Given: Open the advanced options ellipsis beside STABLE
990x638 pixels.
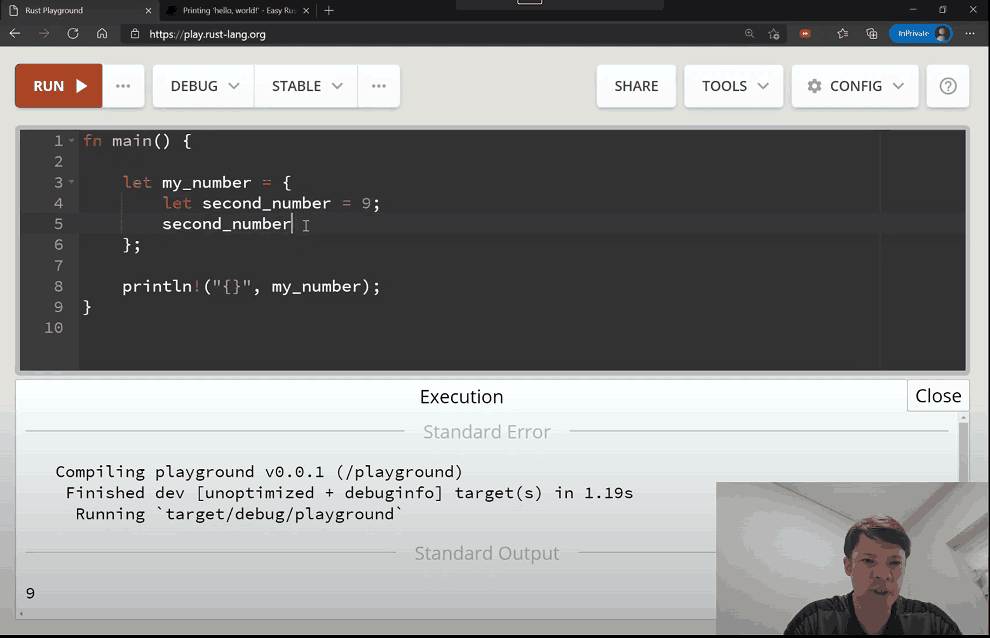Looking at the screenshot, I should tap(379, 86).
